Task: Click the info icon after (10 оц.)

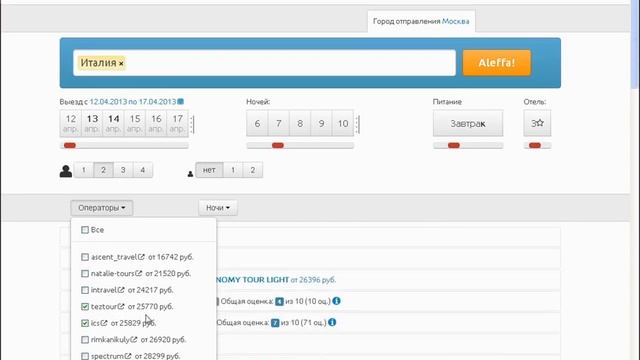Action: pos(336,301)
